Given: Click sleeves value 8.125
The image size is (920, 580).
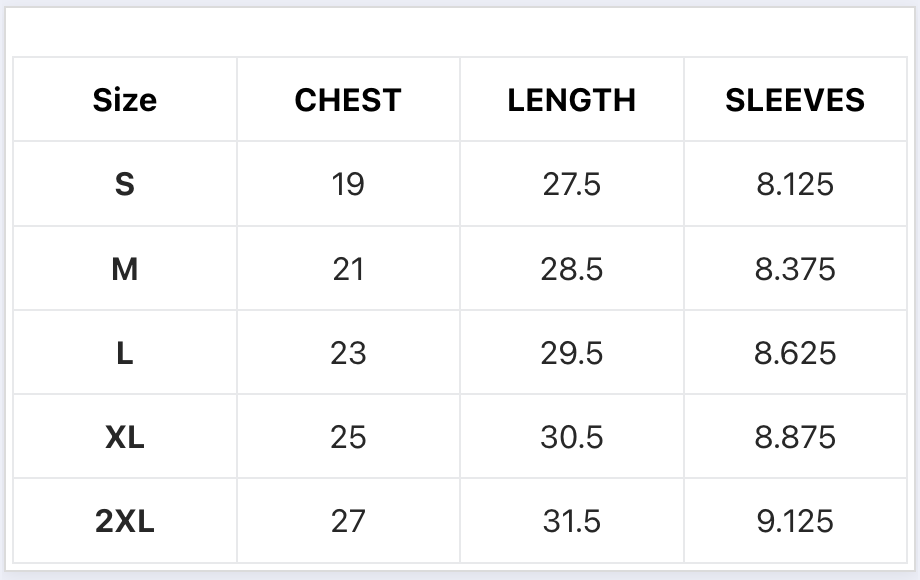Looking at the screenshot, I should pyautogui.click(x=795, y=184).
